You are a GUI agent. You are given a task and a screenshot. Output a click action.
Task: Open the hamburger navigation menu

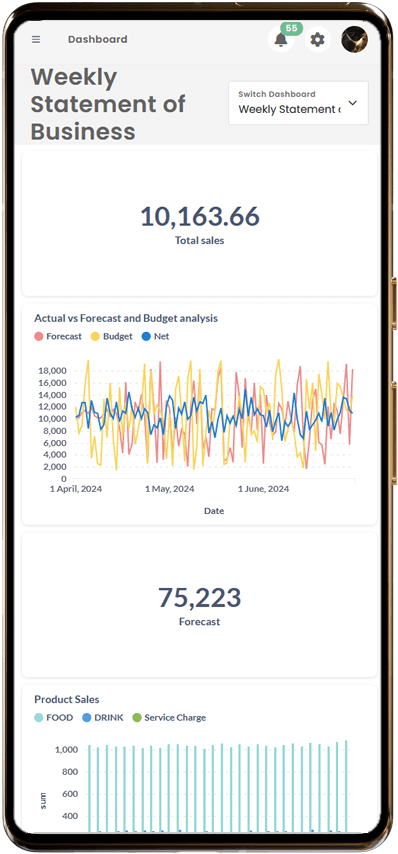pos(36,39)
